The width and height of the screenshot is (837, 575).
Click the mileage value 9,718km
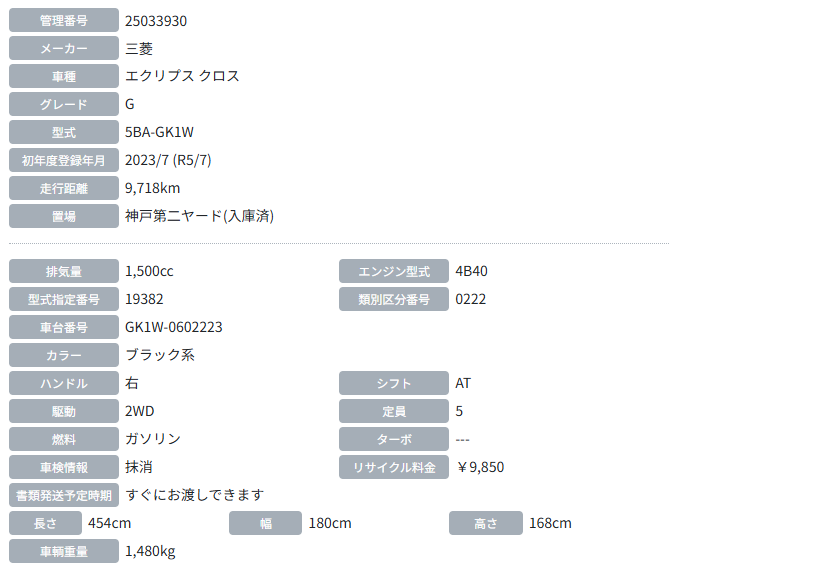coord(152,188)
